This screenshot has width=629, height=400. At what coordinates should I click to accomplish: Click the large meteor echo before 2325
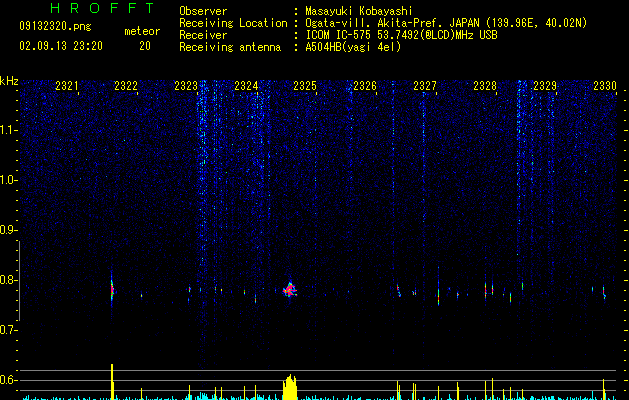tap(290, 290)
